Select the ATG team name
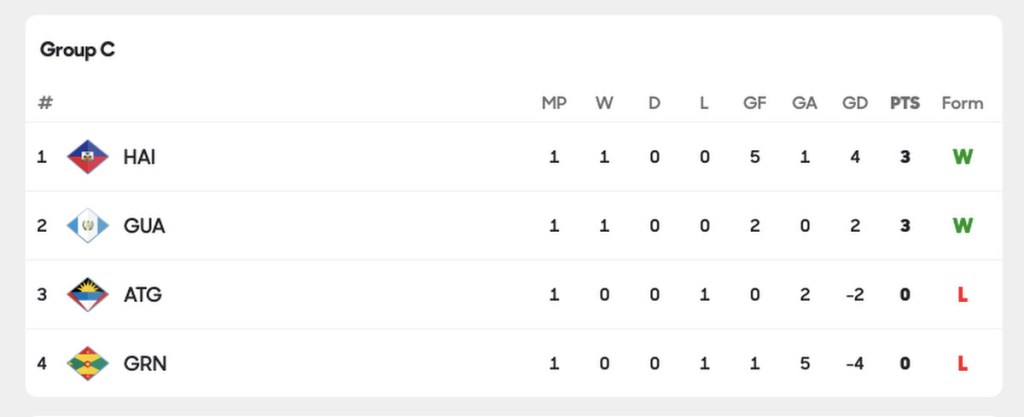This screenshot has height=417, width=1024. click(142, 295)
